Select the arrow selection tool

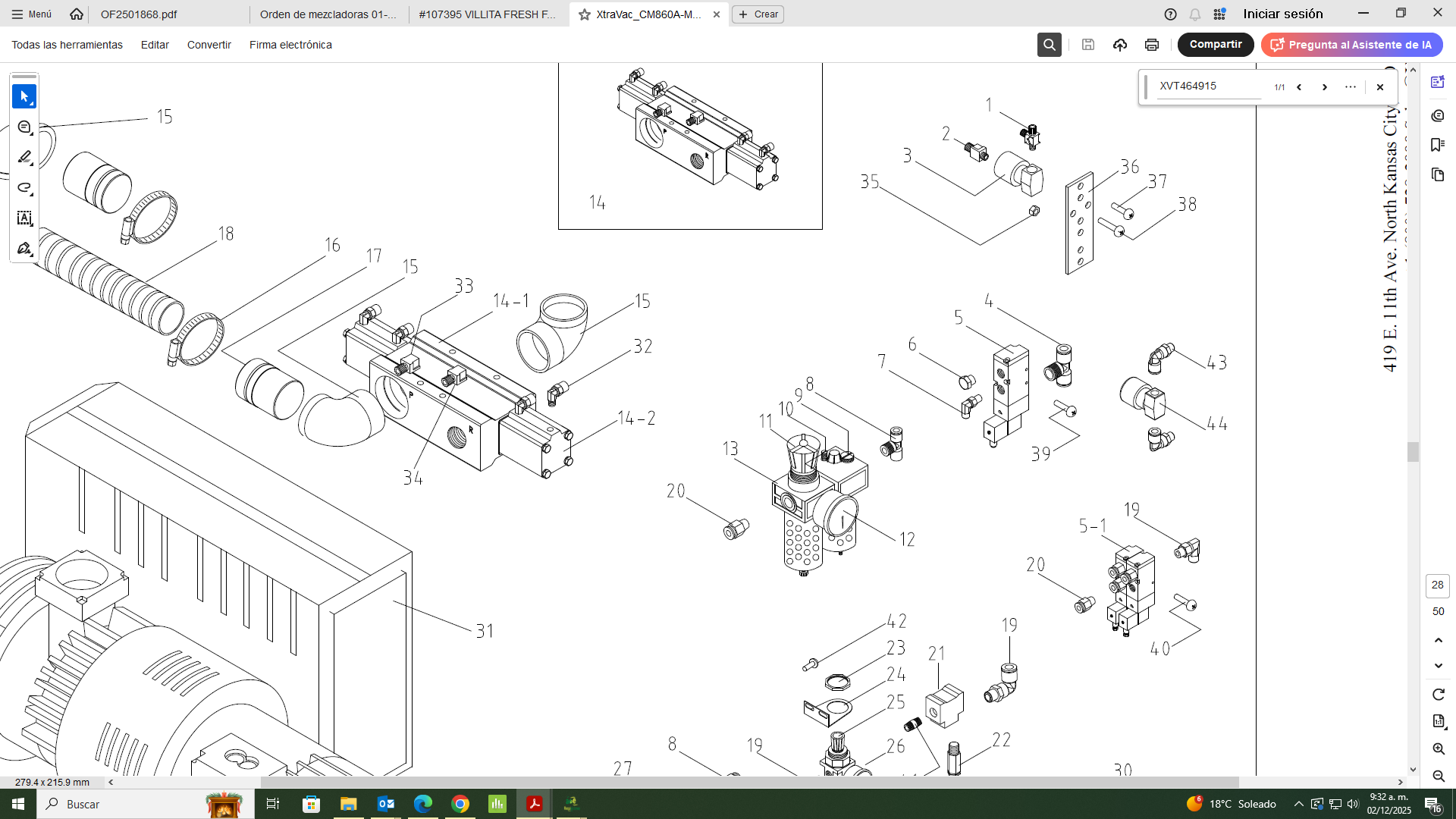24,97
